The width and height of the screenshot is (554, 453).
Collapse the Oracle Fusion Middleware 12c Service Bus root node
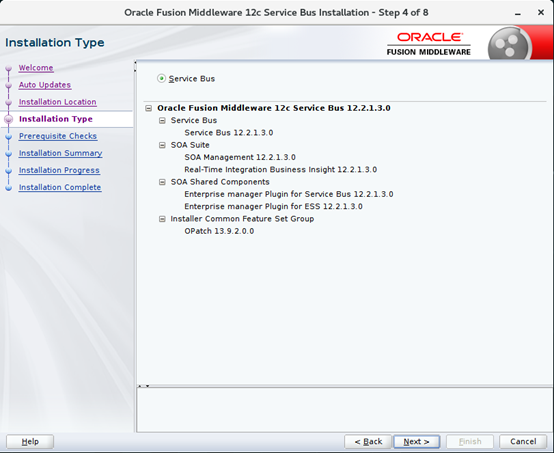click(149, 108)
